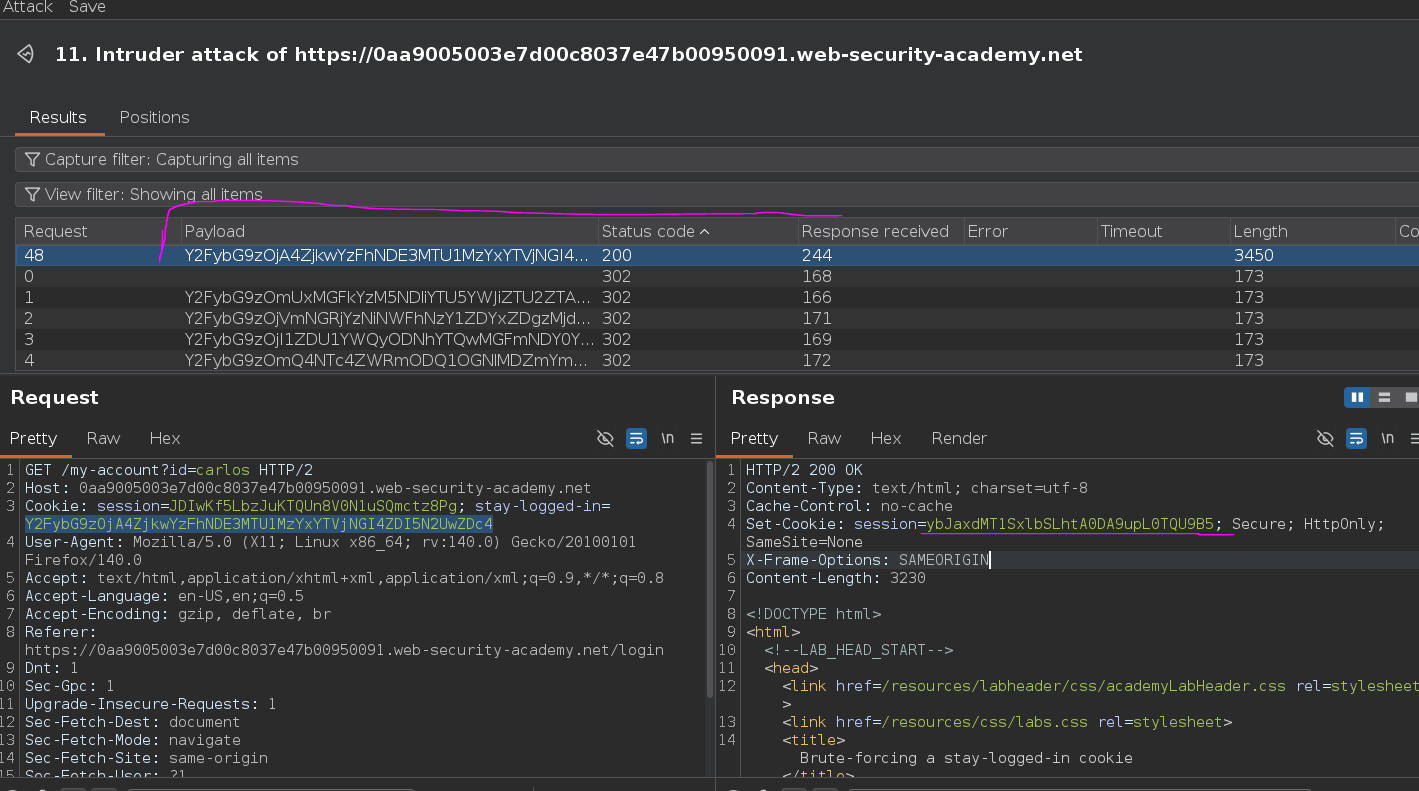
Task: Open Capture filter: Capturing all items bar
Action: [717, 160]
